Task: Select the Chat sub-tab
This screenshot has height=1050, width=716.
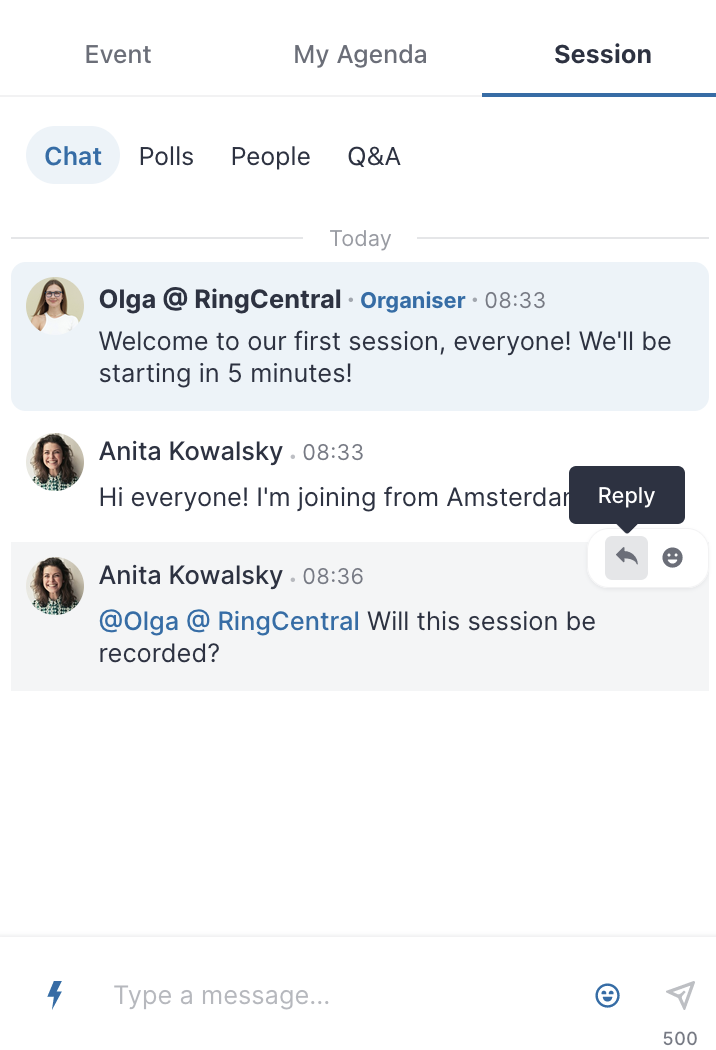Action: (73, 156)
